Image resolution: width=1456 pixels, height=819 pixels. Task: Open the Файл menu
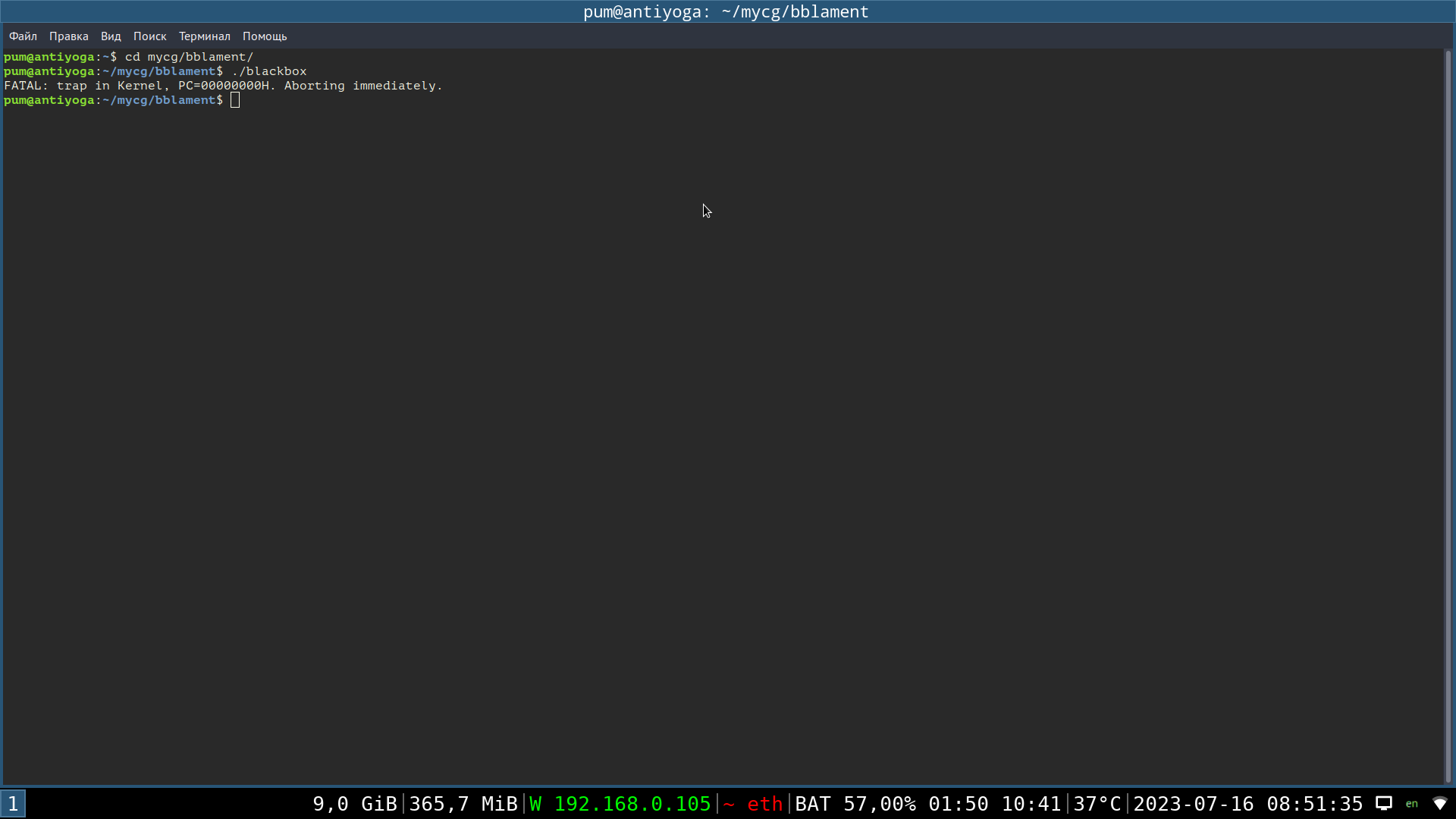pyautogui.click(x=23, y=36)
